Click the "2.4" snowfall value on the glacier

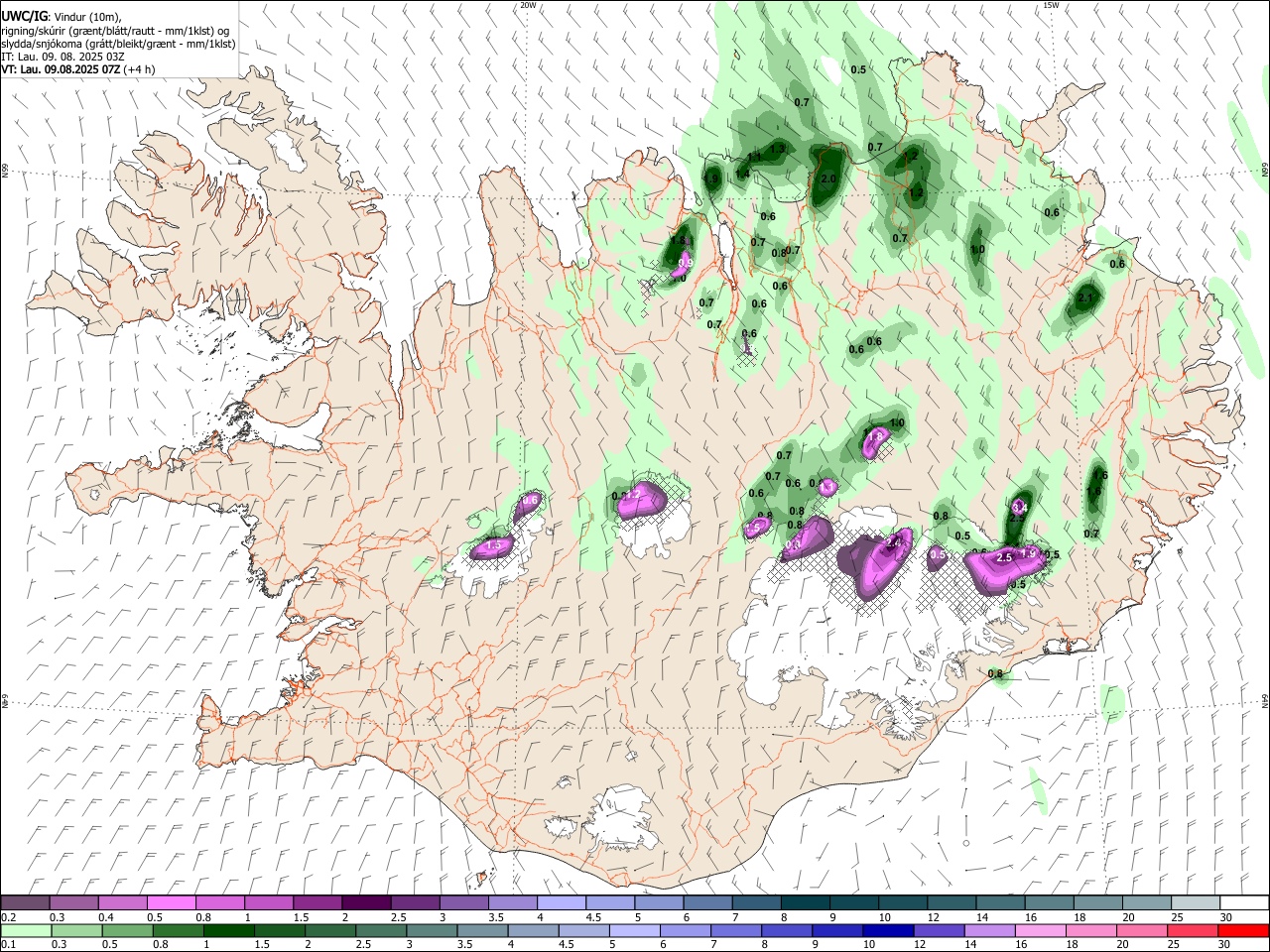coord(893,542)
